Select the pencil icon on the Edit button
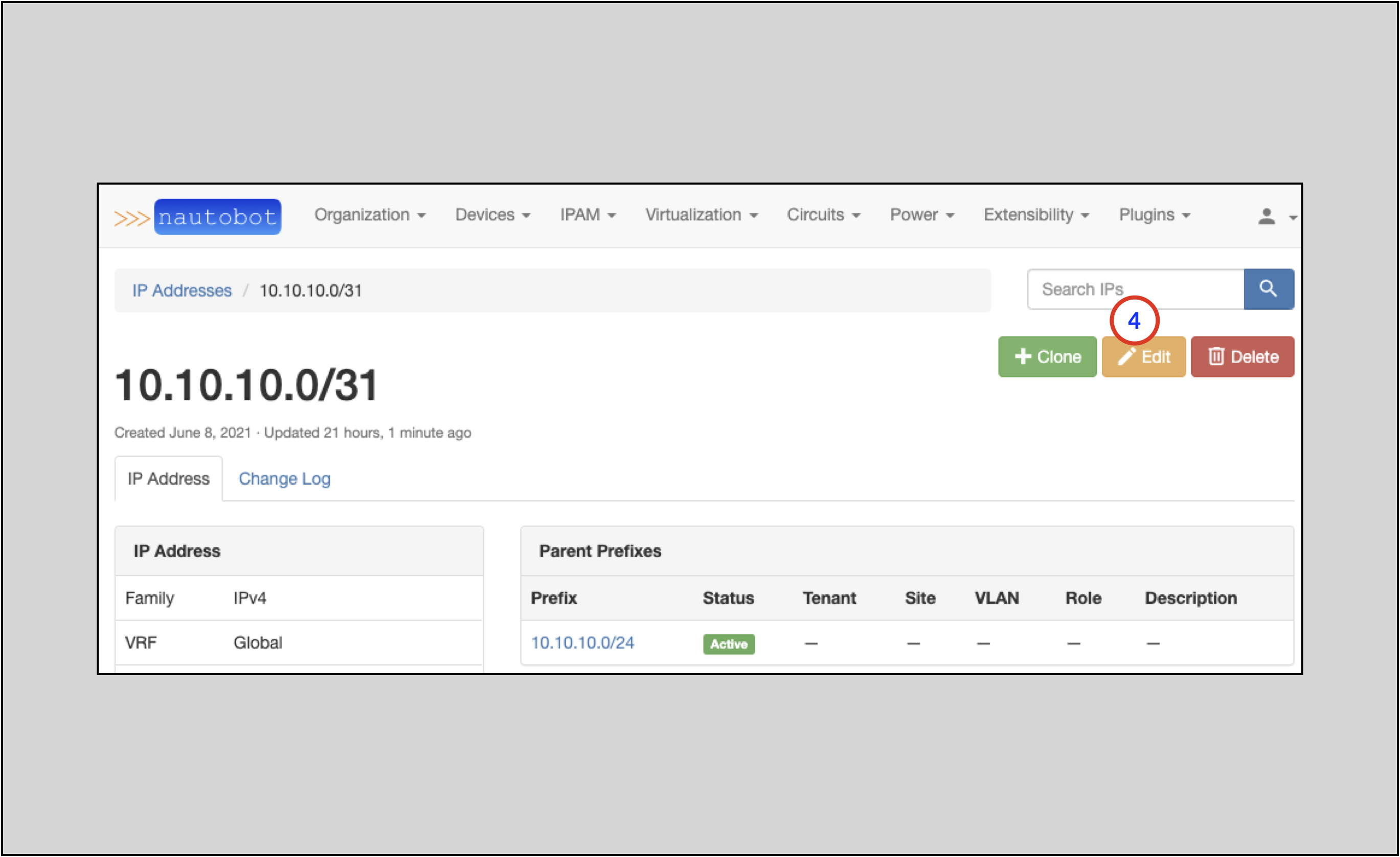The image size is (1400, 857). pos(1127,356)
